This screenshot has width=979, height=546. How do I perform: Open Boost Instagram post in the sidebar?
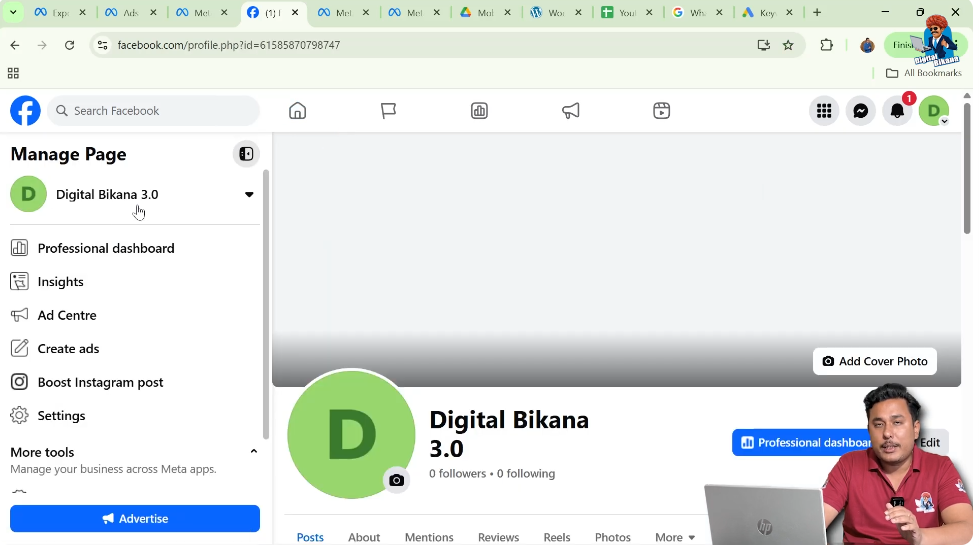tap(100, 382)
